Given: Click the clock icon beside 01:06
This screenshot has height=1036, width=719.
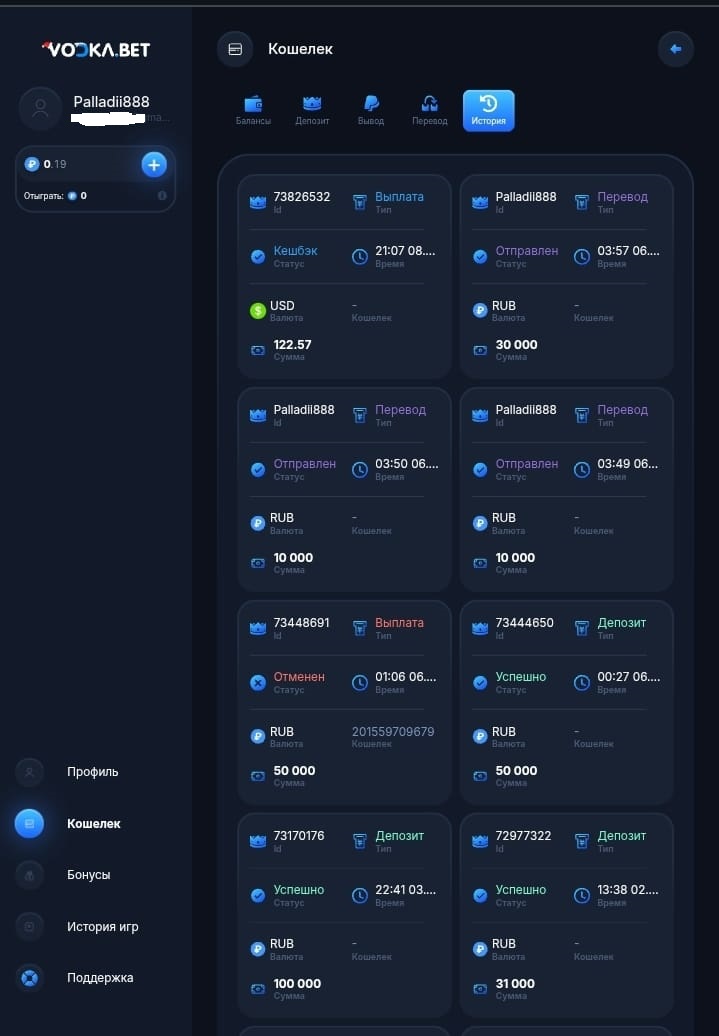Looking at the screenshot, I should coord(360,683).
